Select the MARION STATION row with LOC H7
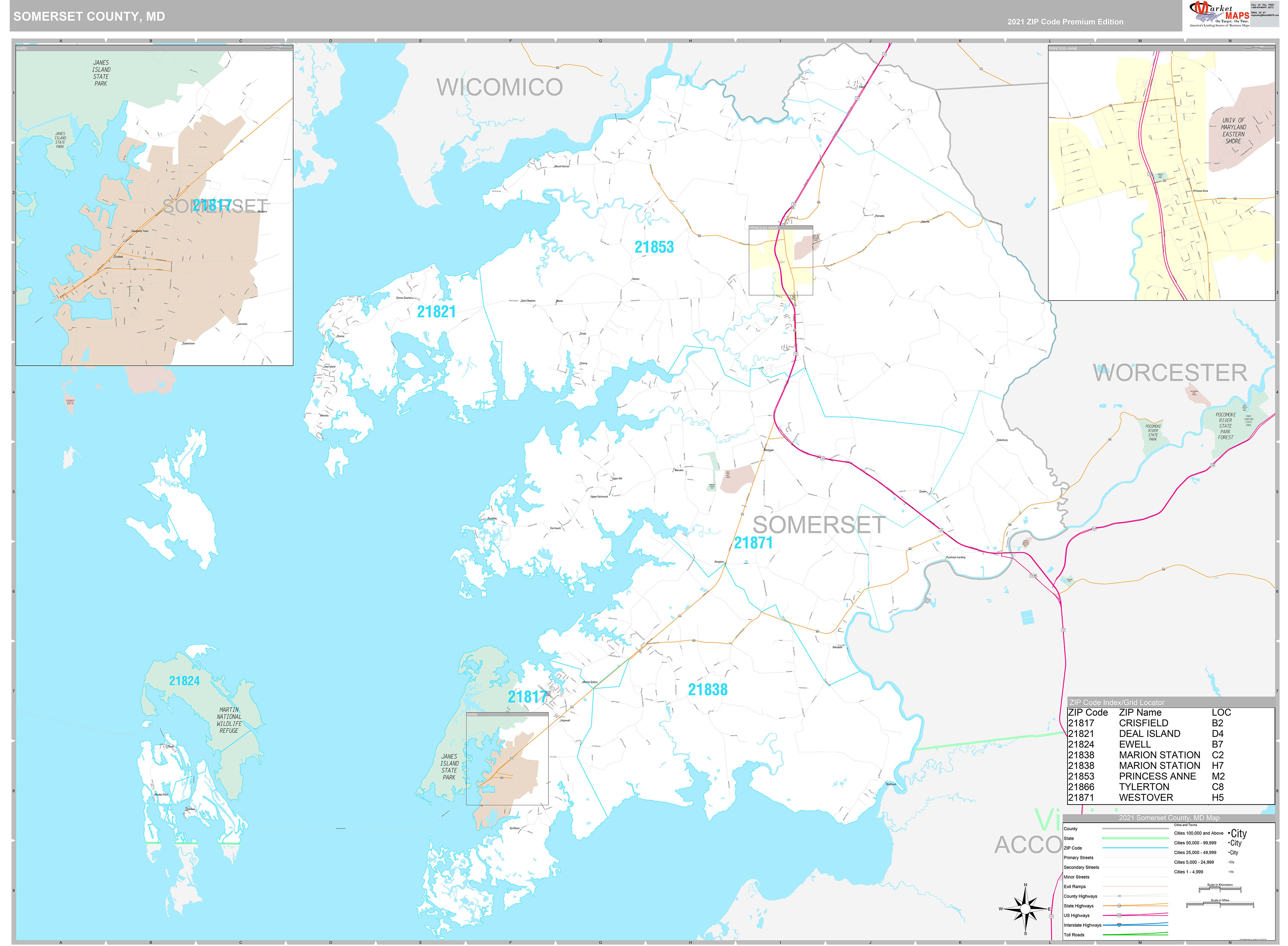The image size is (1288, 946). tap(1170, 766)
